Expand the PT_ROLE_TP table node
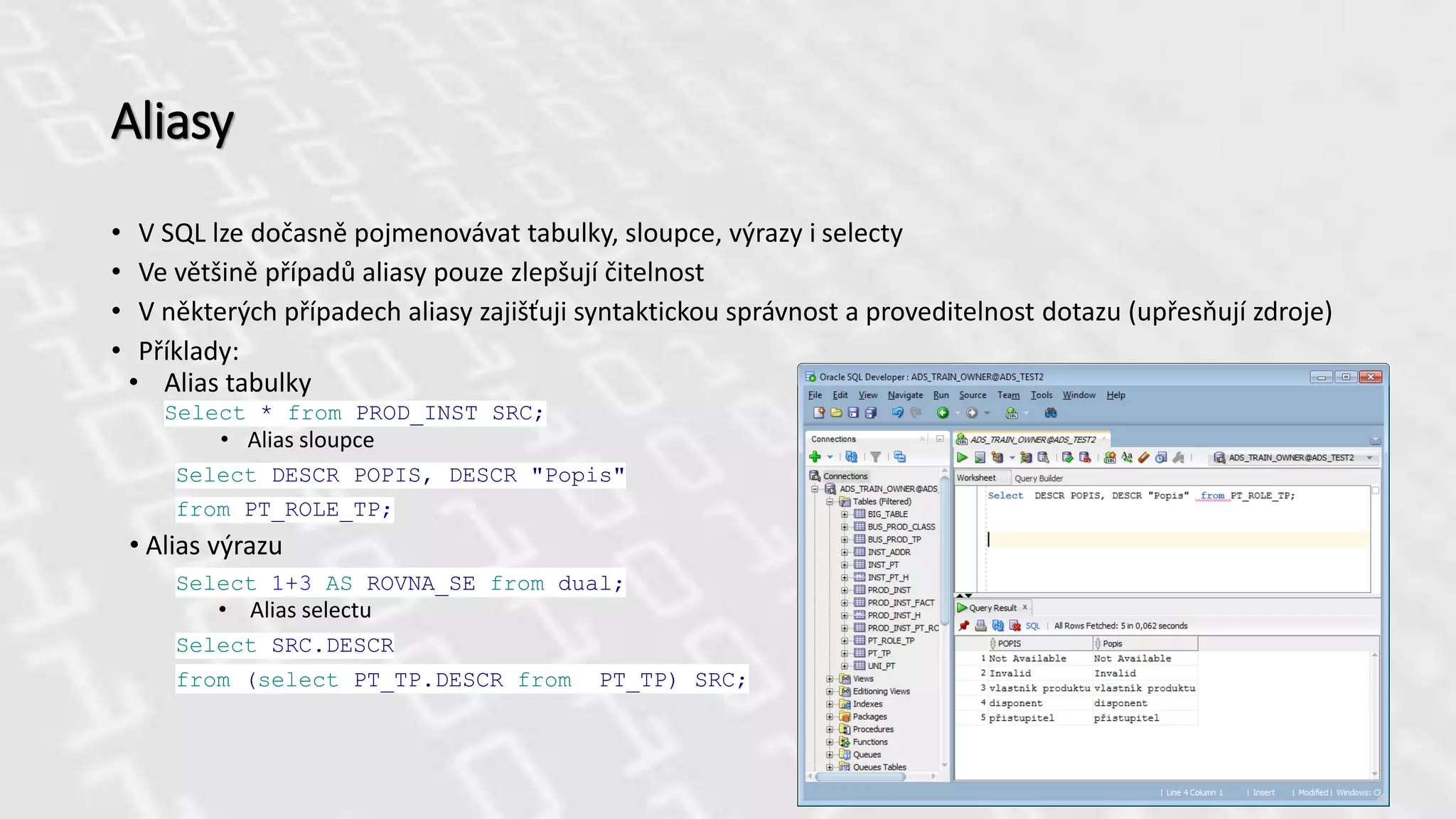The width and height of the screenshot is (1456, 819). (x=844, y=641)
